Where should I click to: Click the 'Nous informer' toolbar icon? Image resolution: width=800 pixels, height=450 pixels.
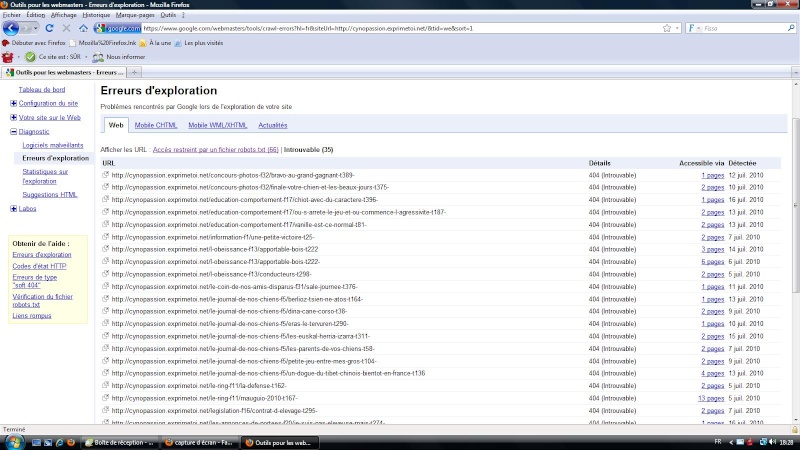(x=98, y=57)
